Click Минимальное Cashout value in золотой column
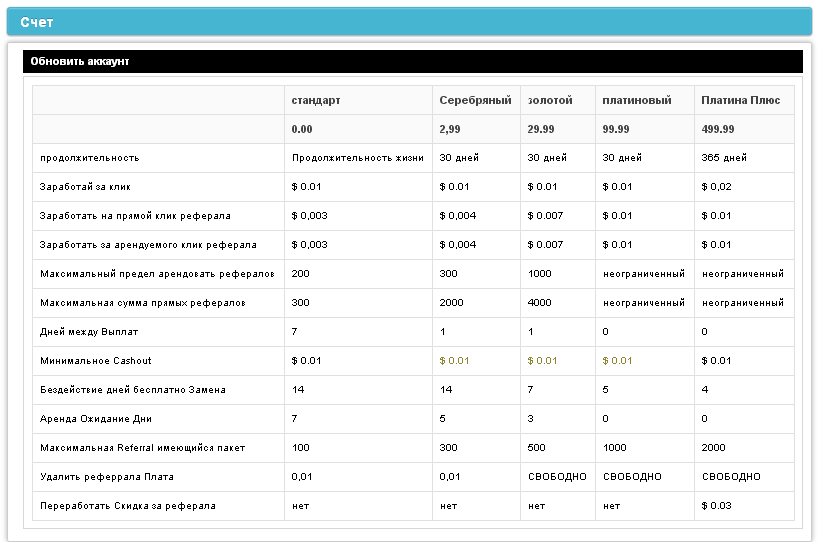The image size is (820, 542). click(x=543, y=361)
